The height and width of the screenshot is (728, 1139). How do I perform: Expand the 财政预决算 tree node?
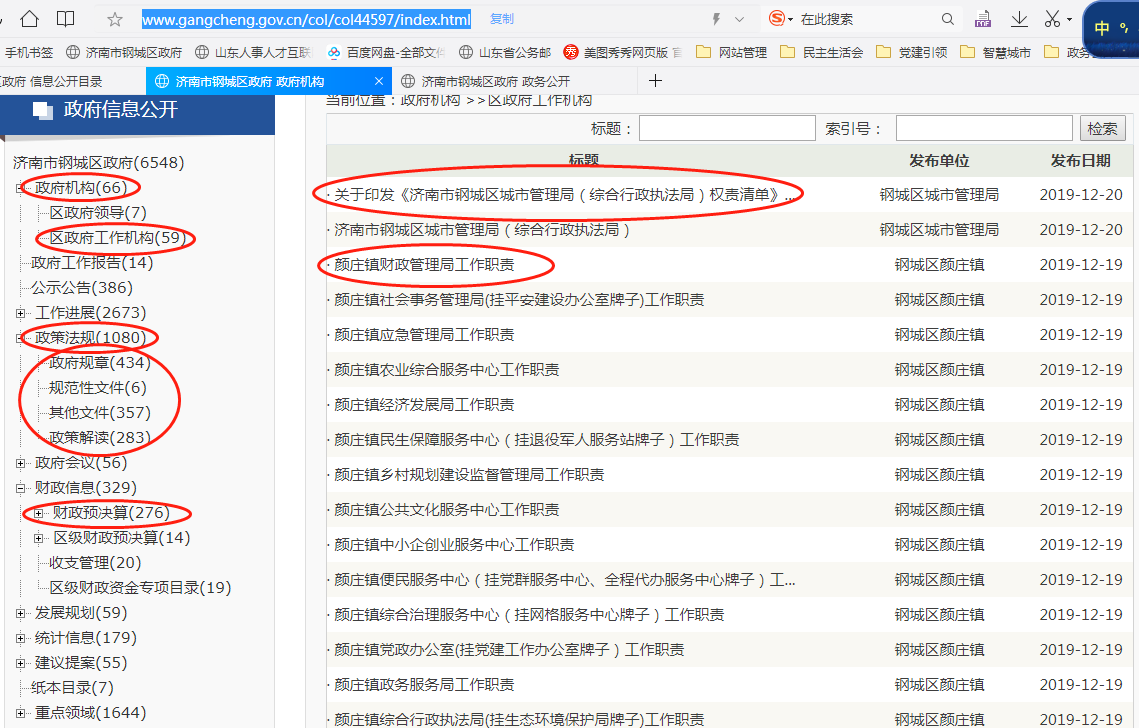click(39, 513)
